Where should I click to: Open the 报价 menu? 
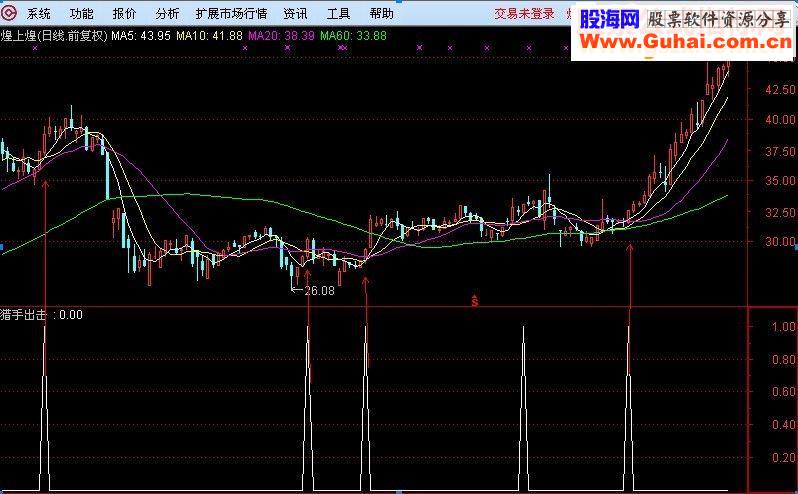[124, 14]
